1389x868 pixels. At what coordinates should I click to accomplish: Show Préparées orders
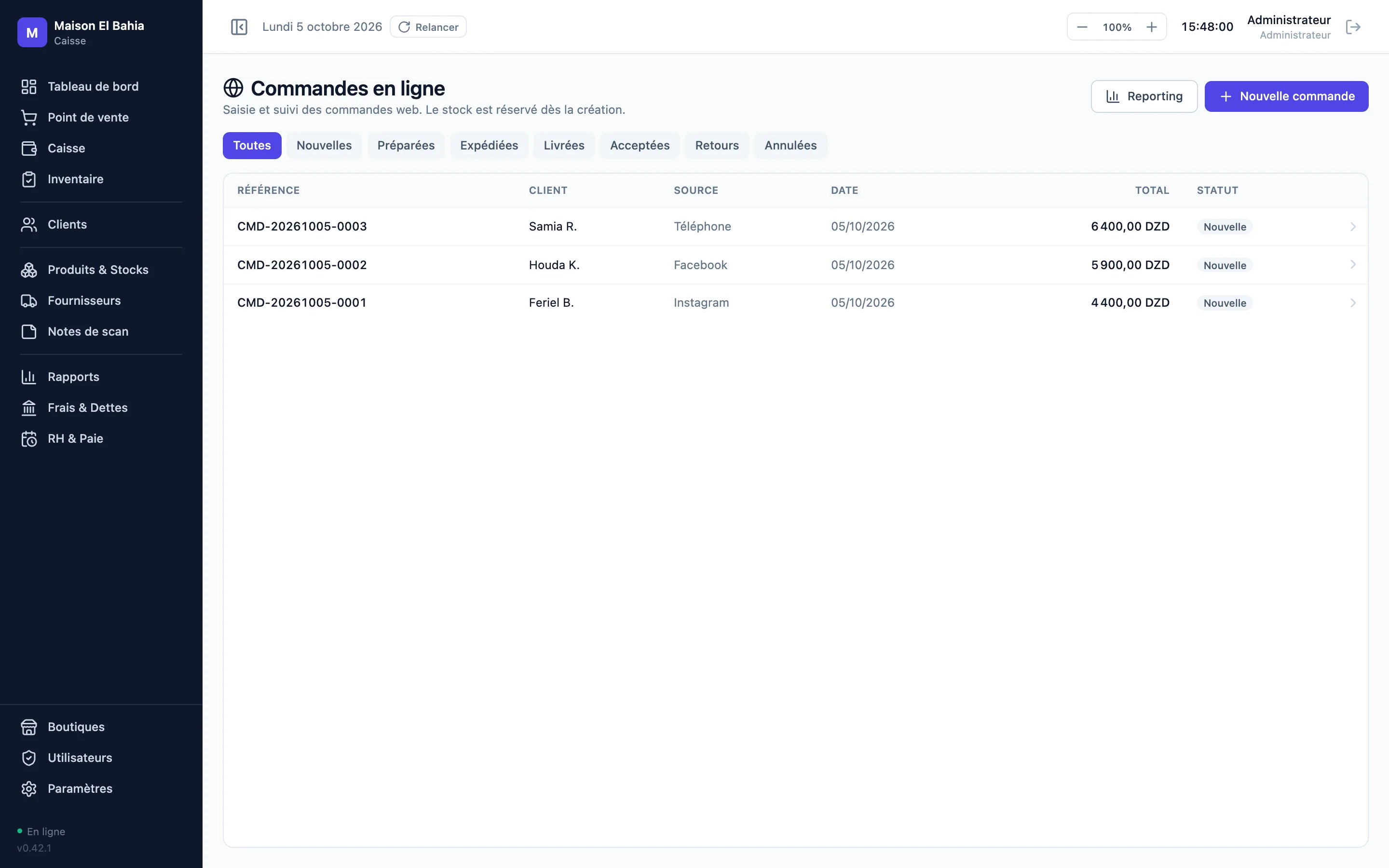pos(406,146)
